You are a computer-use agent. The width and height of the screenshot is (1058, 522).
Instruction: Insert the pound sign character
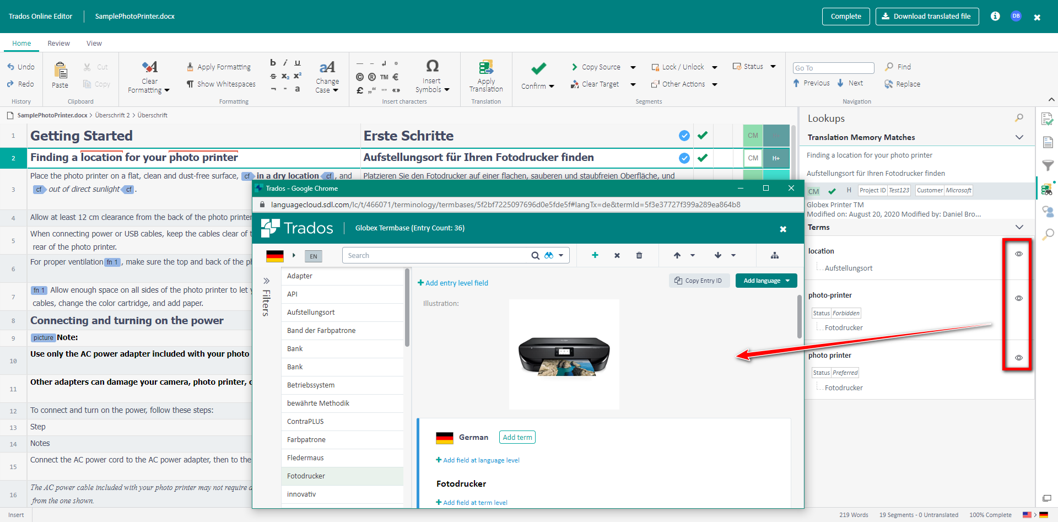coord(360,89)
